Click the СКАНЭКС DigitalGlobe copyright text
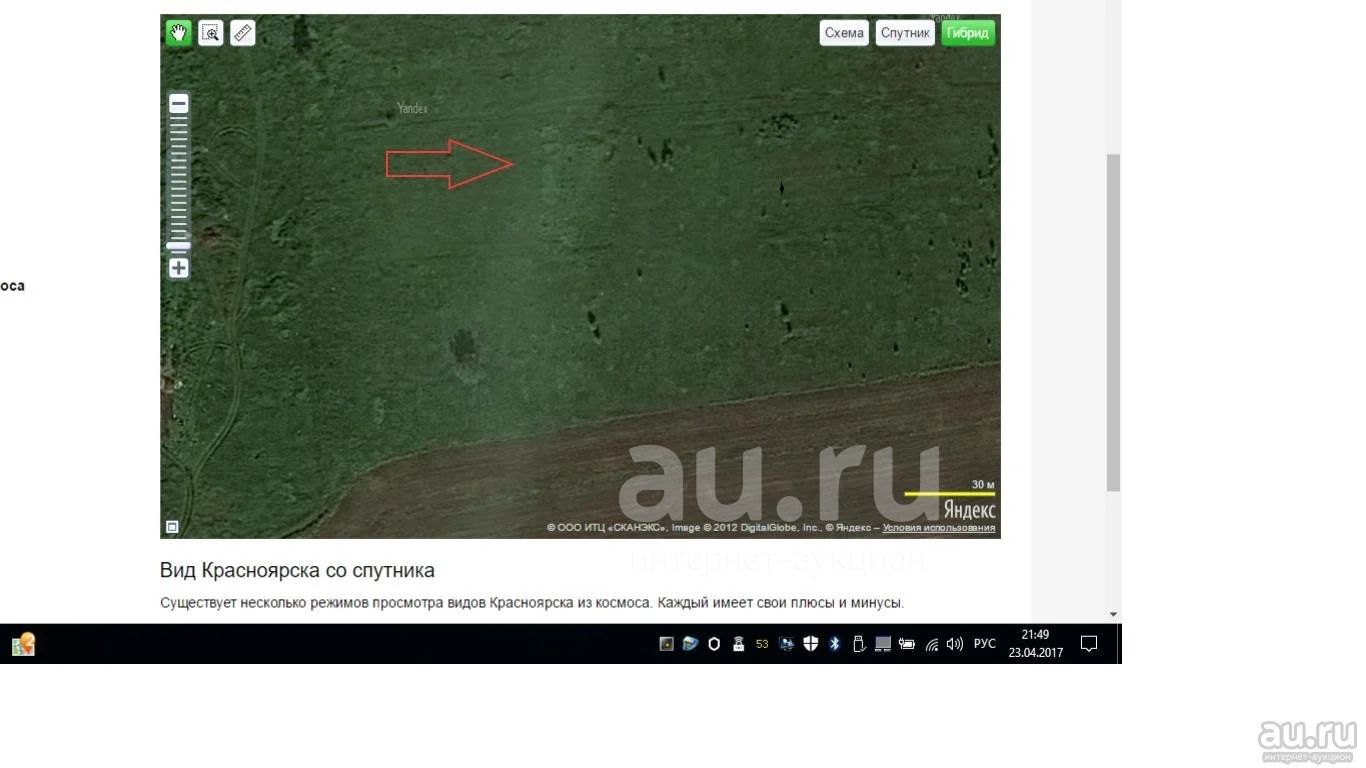The image size is (1366, 768). 712,528
